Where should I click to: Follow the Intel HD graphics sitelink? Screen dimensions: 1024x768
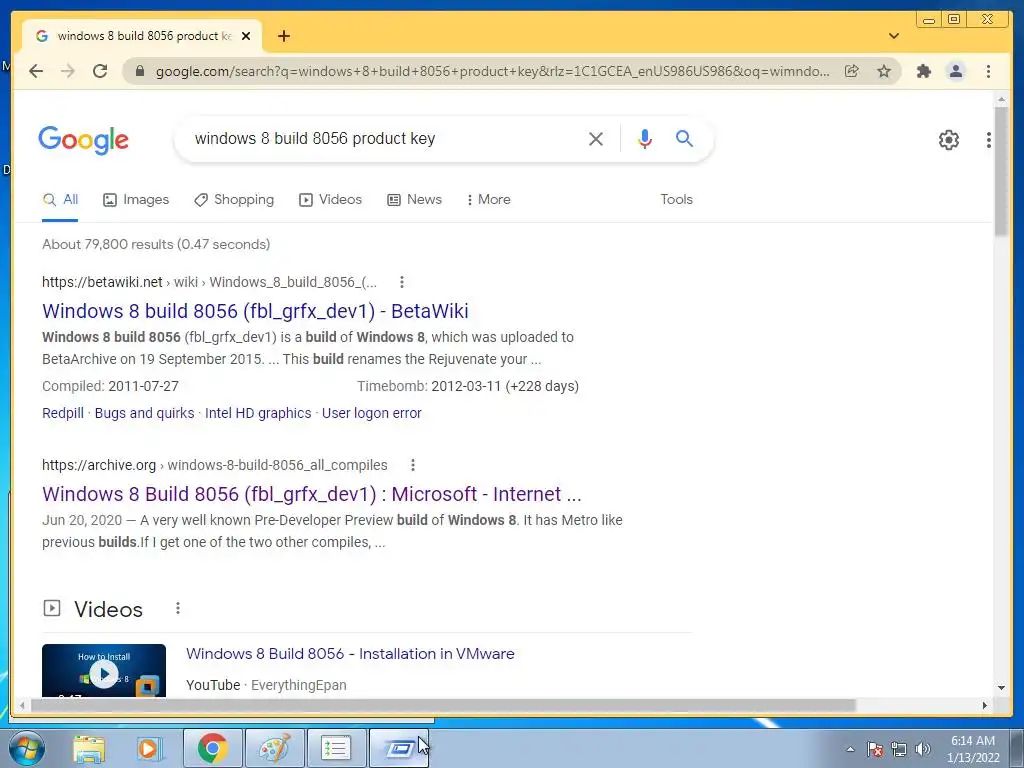click(x=258, y=413)
